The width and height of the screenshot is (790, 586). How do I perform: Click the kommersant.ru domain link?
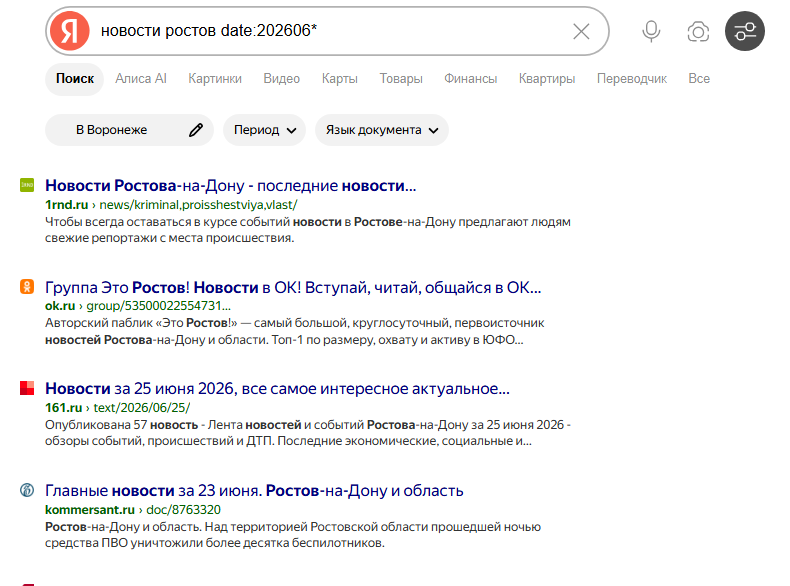click(90, 509)
